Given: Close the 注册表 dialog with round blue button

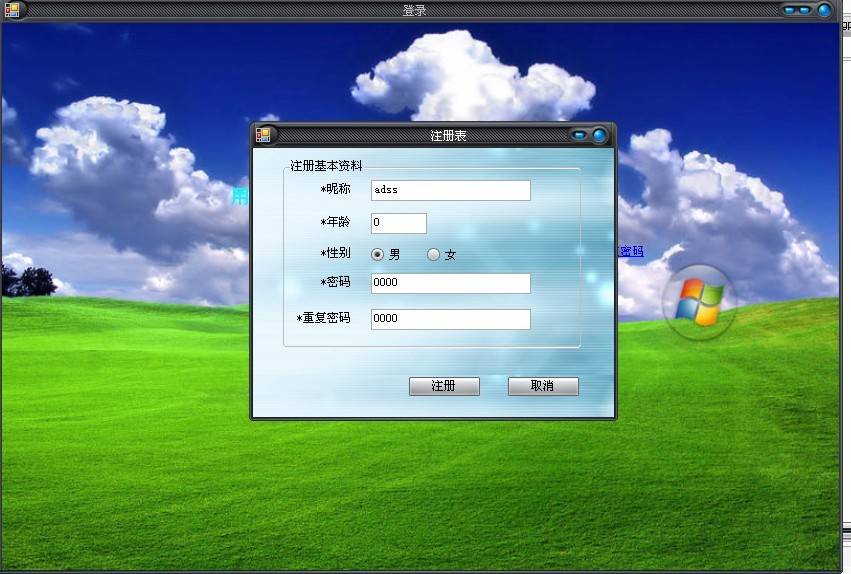Looking at the screenshot, I should (600, 135).
